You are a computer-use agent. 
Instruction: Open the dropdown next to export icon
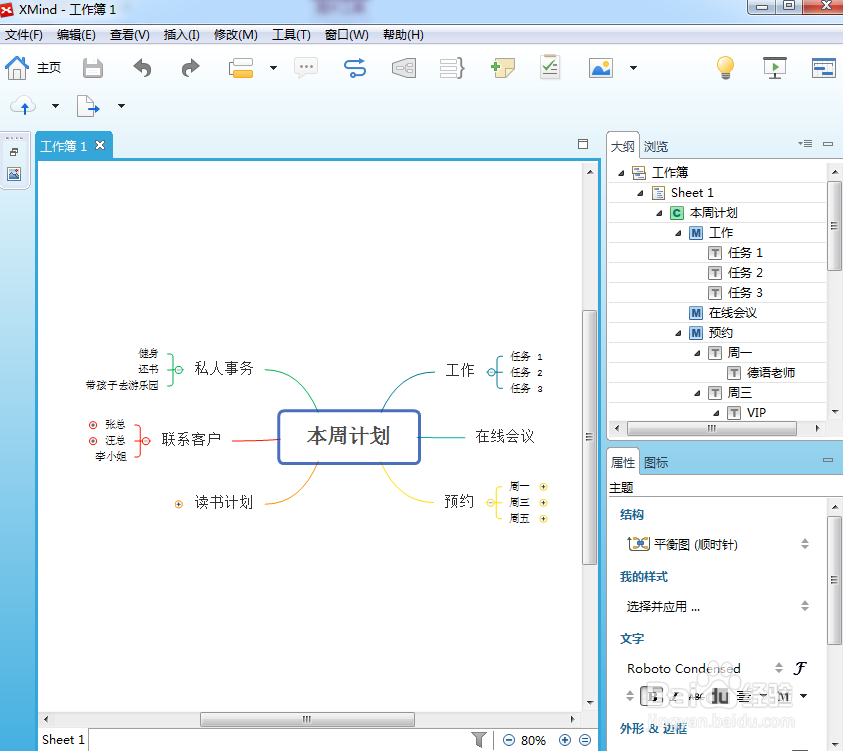point(122,106)
